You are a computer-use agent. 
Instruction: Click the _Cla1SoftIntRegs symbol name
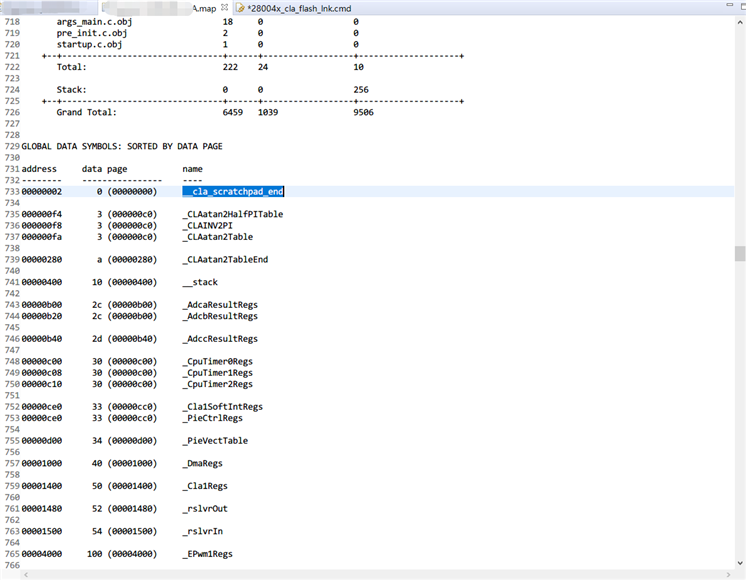(x=223, y=407)
